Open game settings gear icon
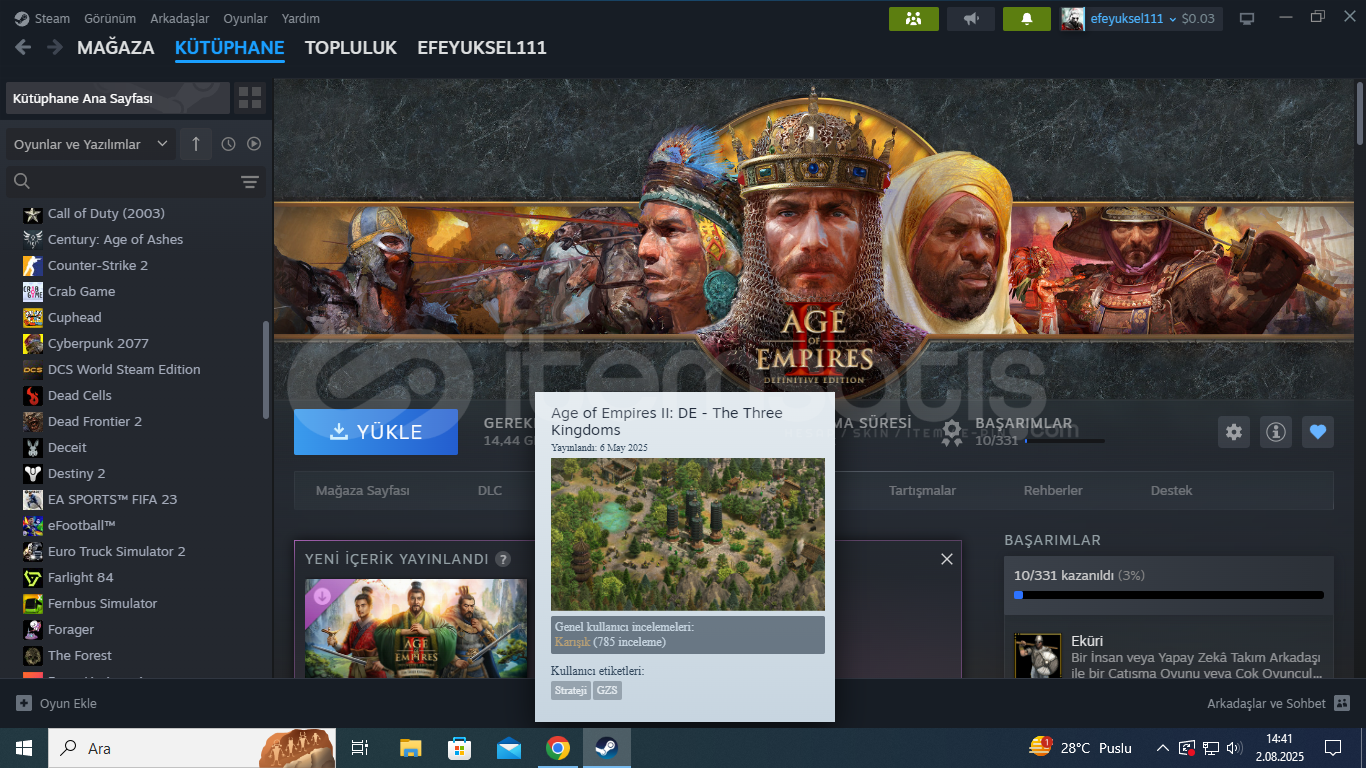This screenshot has width=1366, height=768. [x=1234, y=432]
